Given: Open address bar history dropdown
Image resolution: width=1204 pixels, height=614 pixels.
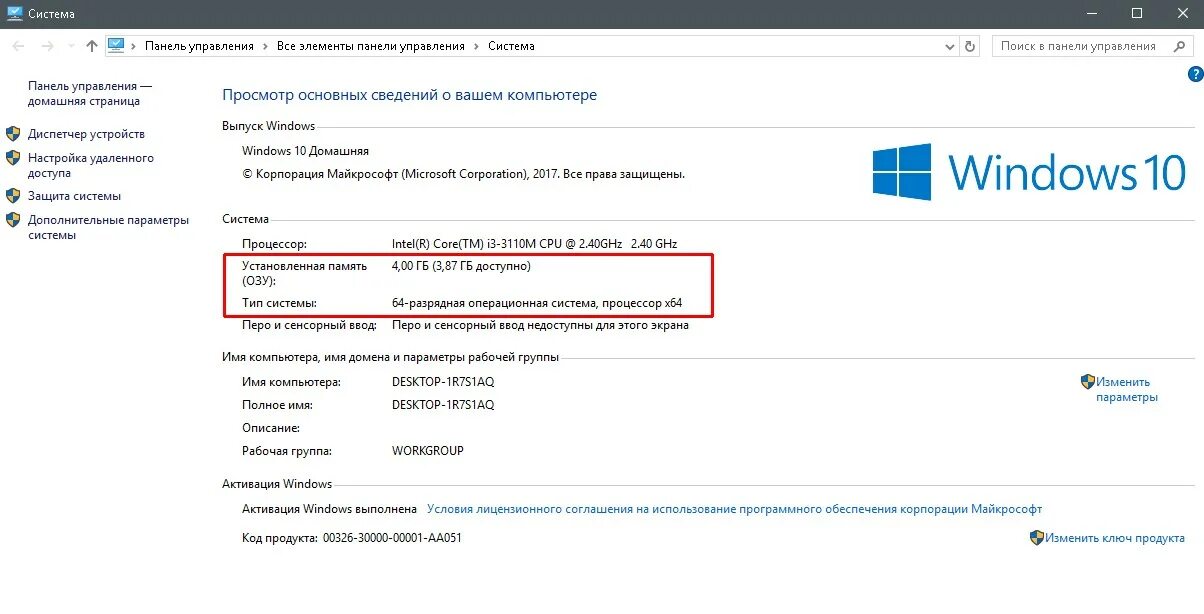Looking at the screenshot, I should pyautogui.click(x=950, y=46).
